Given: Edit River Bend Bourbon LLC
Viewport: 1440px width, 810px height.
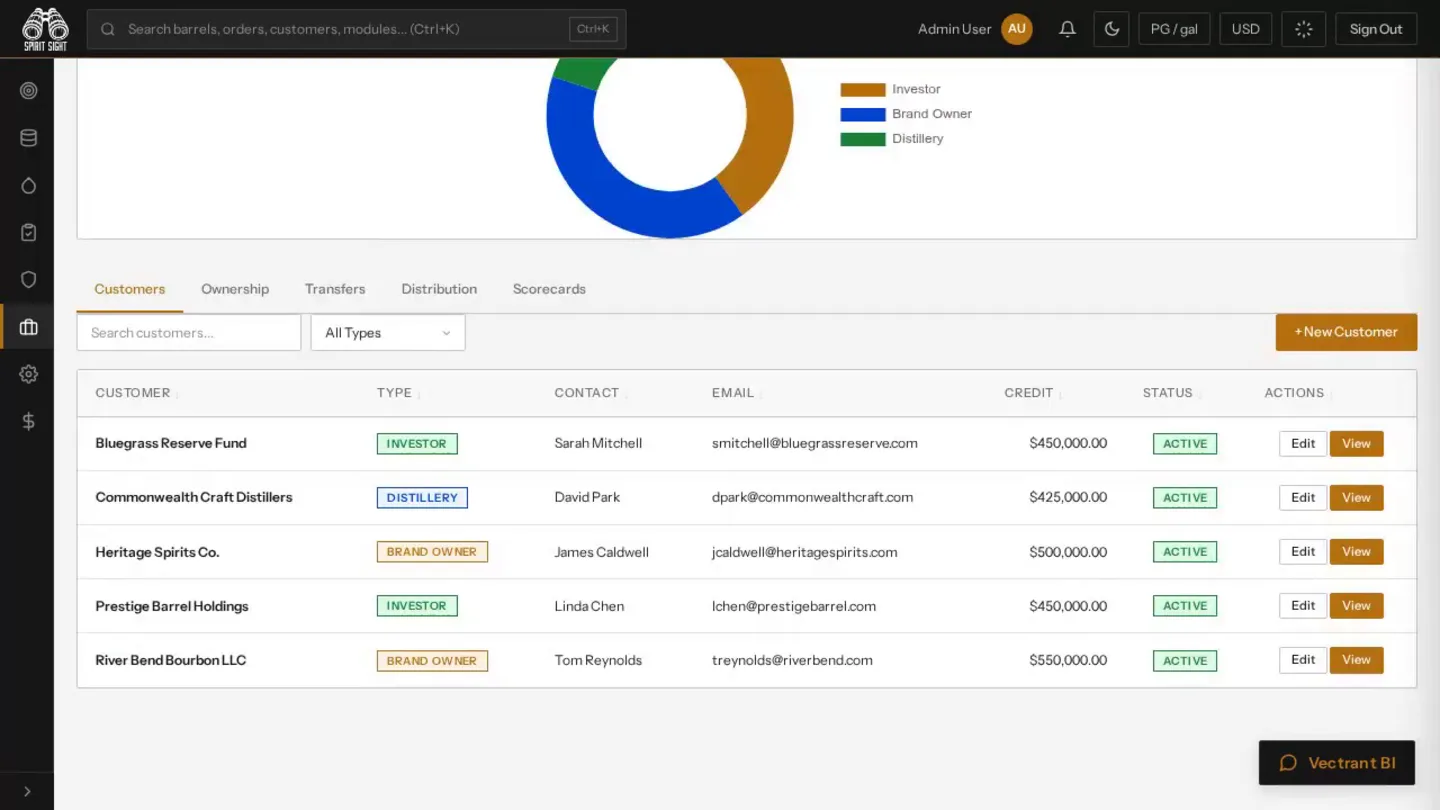Looking at the screenshot, I should (1303, 660).
